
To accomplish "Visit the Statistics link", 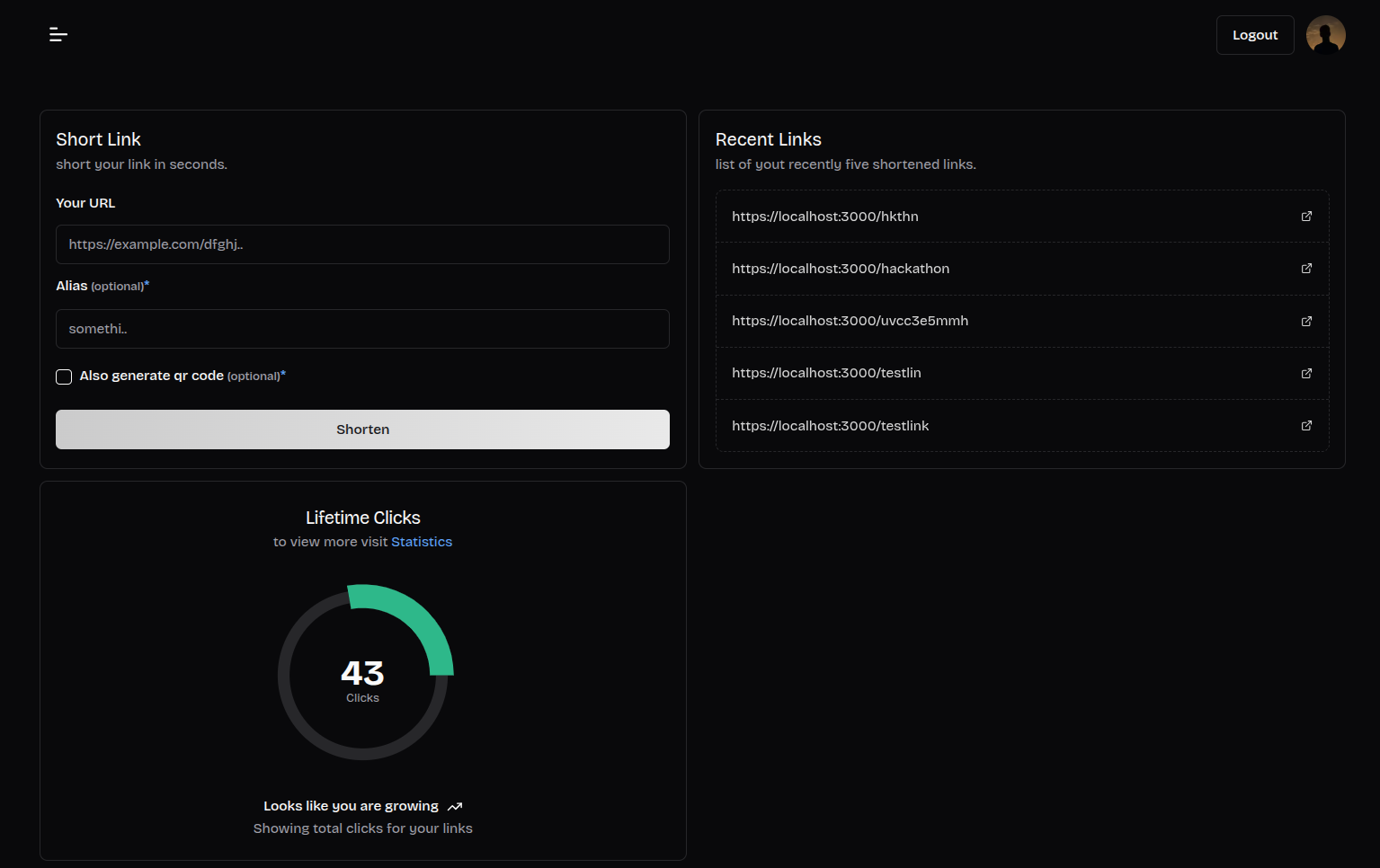I will 421,542.
